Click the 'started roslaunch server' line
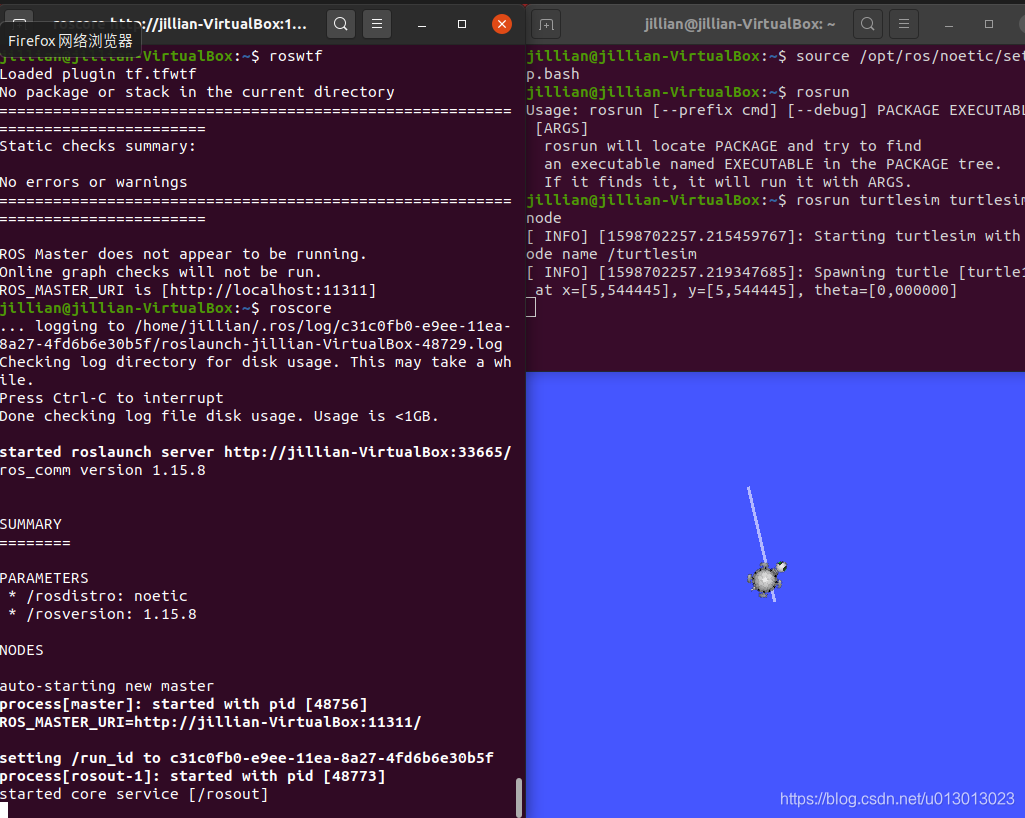Image resolution: width=1025 pixels, height=818 pixels. (256, 452)
